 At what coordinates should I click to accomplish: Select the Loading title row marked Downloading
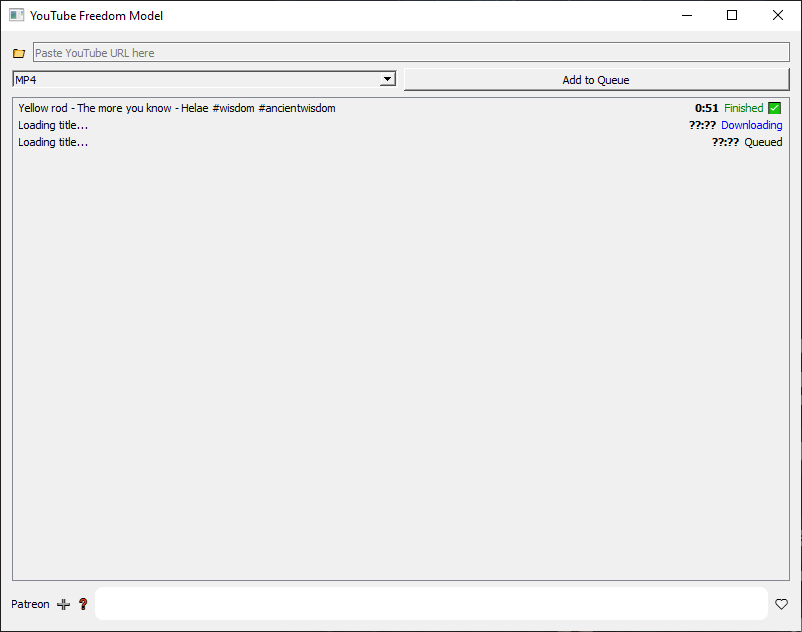(400, 125)
